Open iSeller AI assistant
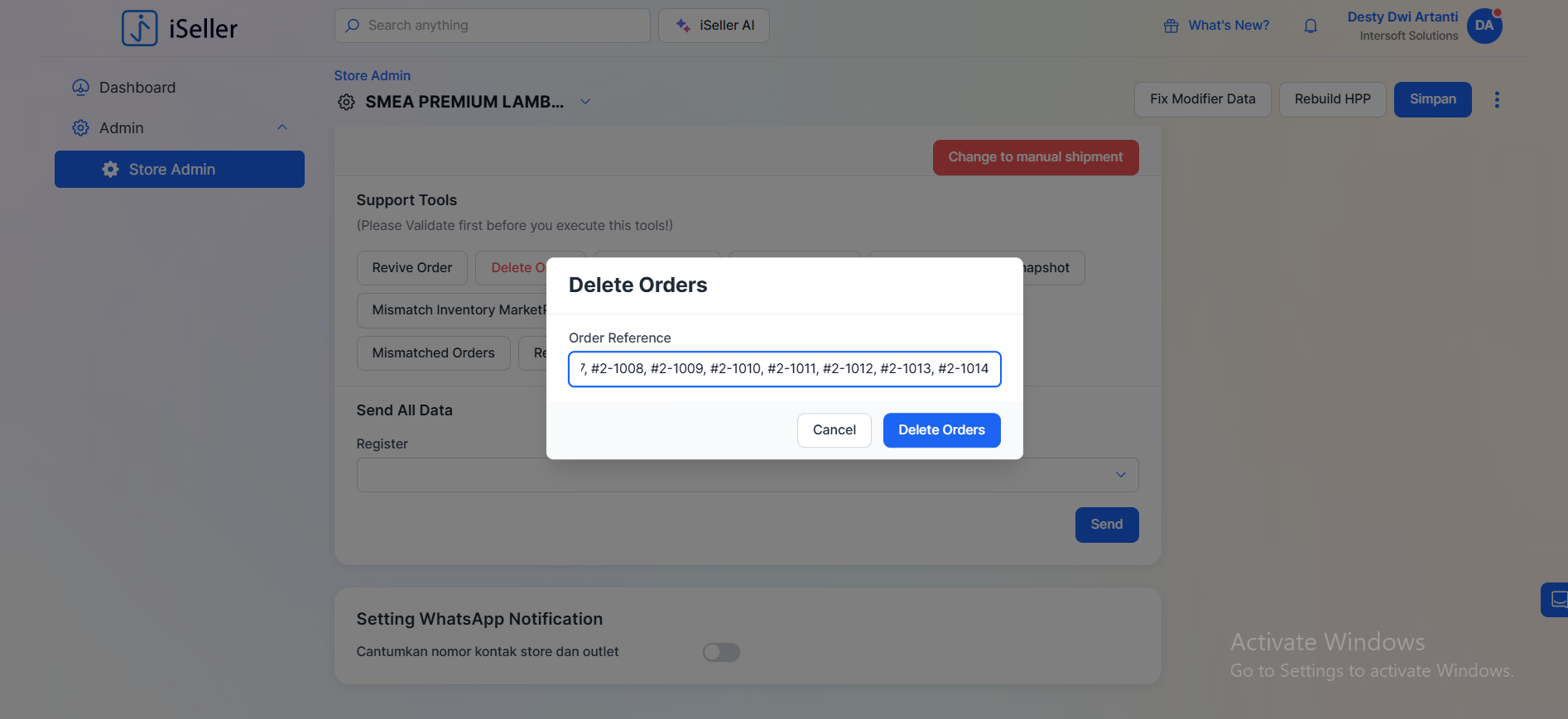The height and width of the screenshot is (719, 1568). [x=714, y=26]
